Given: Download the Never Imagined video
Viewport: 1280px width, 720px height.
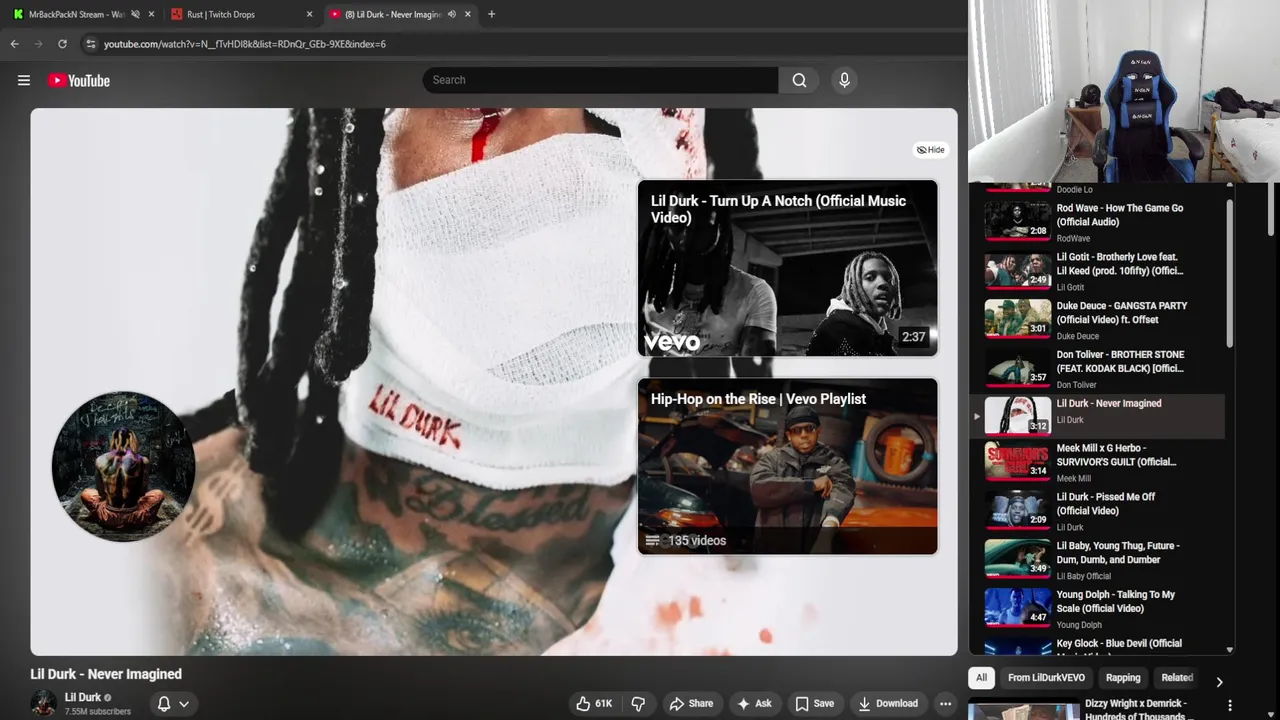Looking at the screenshot, I should click(x=888, y=703).
